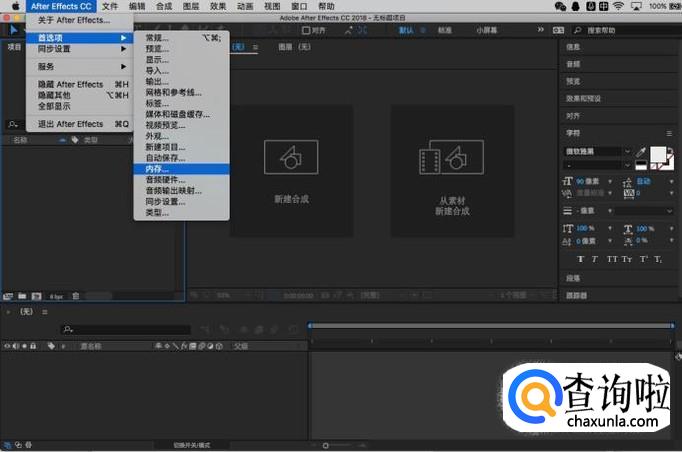Image resolution: width=682 pixels, height=452 pixels.
Task: Open WeChat icon in macOS menu bar
Action: (x=561, y=6)
